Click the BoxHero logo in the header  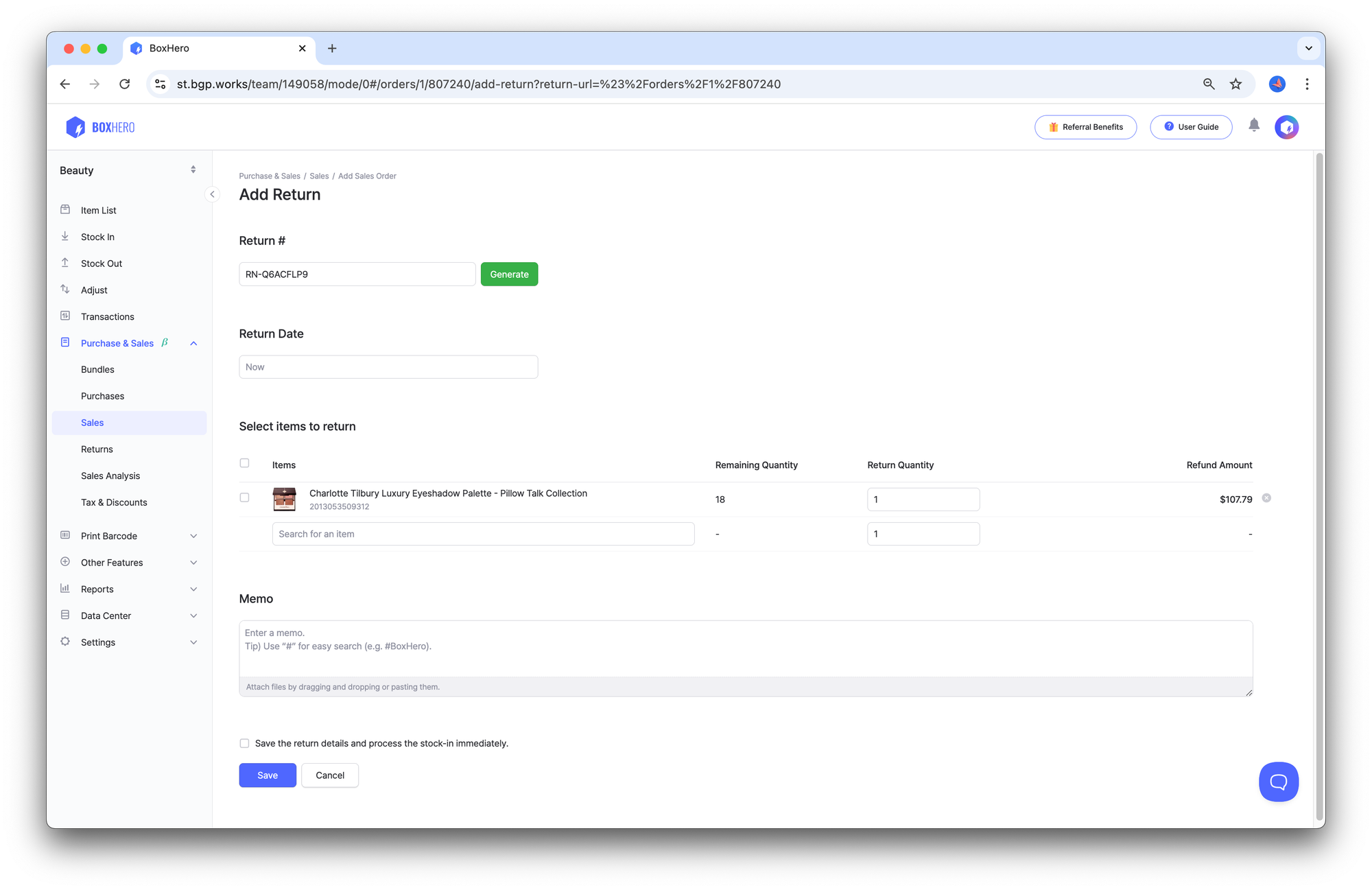(99, 127)
